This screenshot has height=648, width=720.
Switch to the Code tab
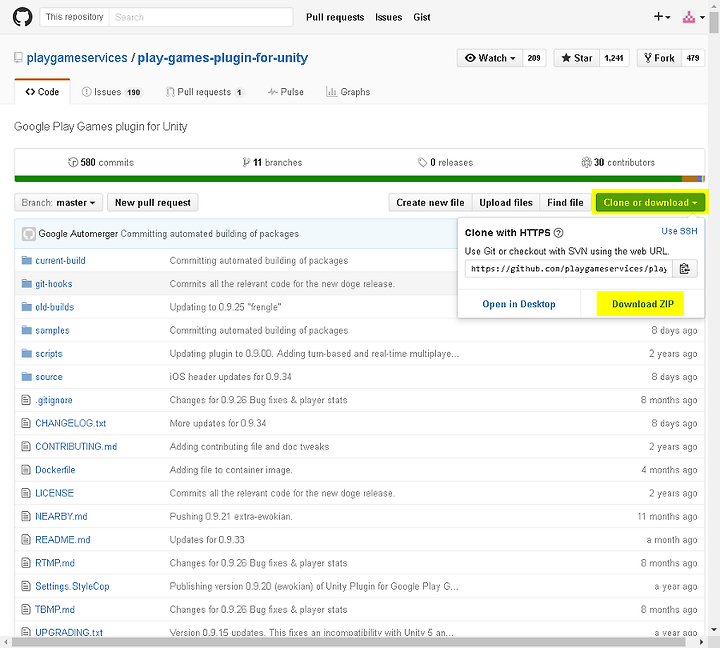point(42,92)
